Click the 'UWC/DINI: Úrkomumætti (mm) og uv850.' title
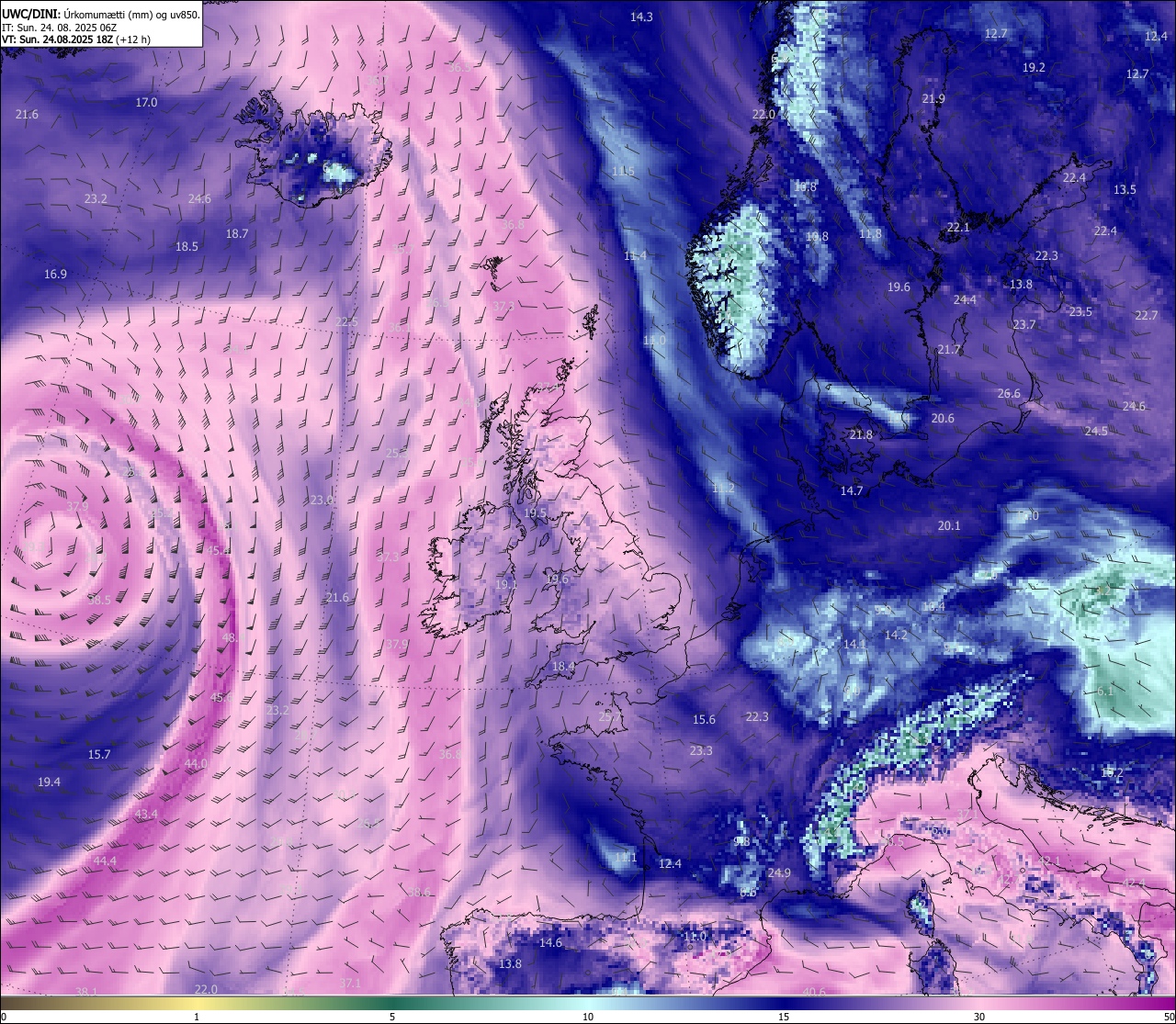The image size is (1176, 1024). (x=100, y=14)
